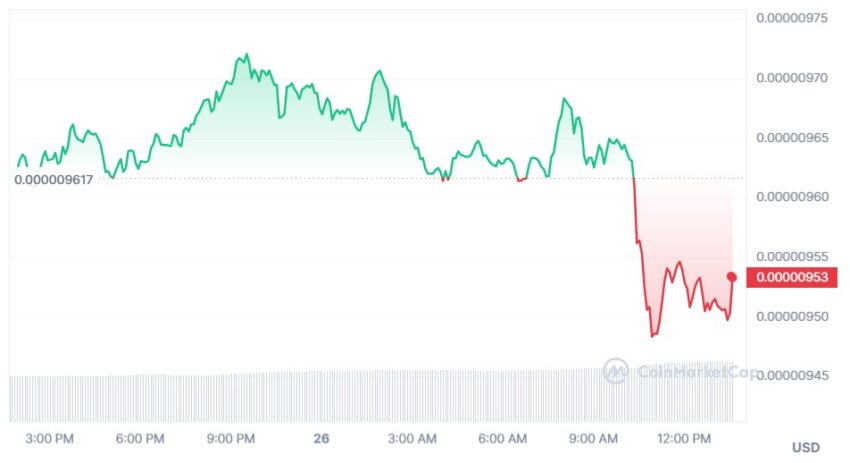Select the date marker 26 on axis
This screenshot has height=463, width=850.
tap(321, 439)
